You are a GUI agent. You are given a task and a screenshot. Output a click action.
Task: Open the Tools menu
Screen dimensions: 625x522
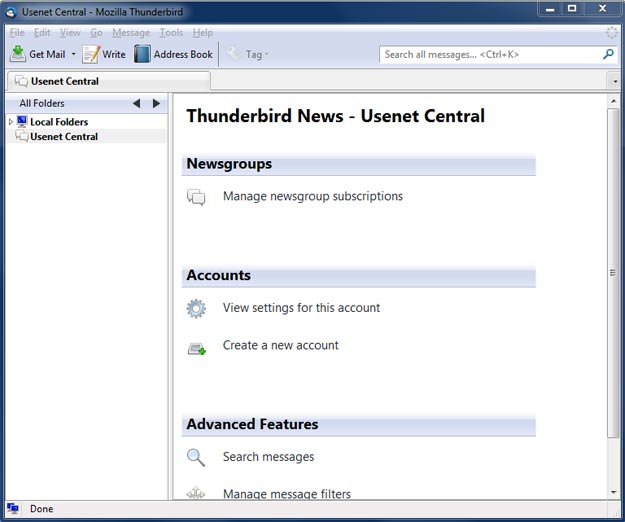pyautogui.click(x=171, y=33)
